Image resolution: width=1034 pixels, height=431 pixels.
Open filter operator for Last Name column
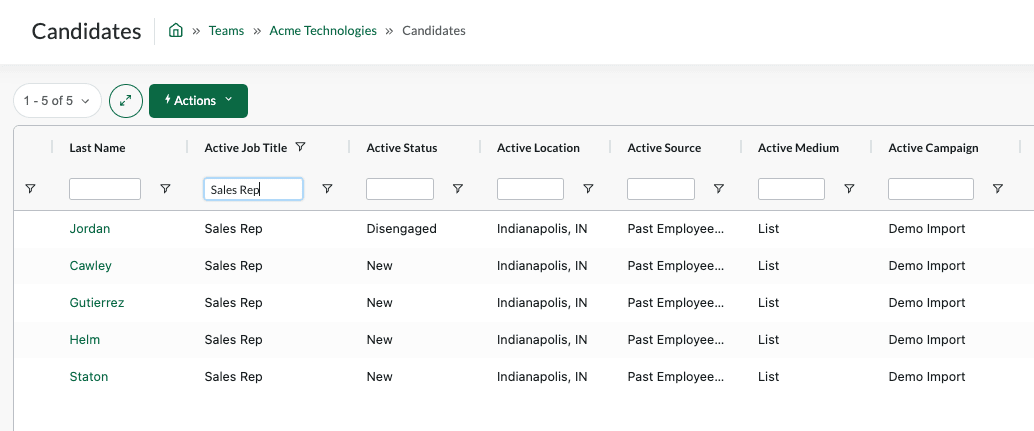[166, 189]
